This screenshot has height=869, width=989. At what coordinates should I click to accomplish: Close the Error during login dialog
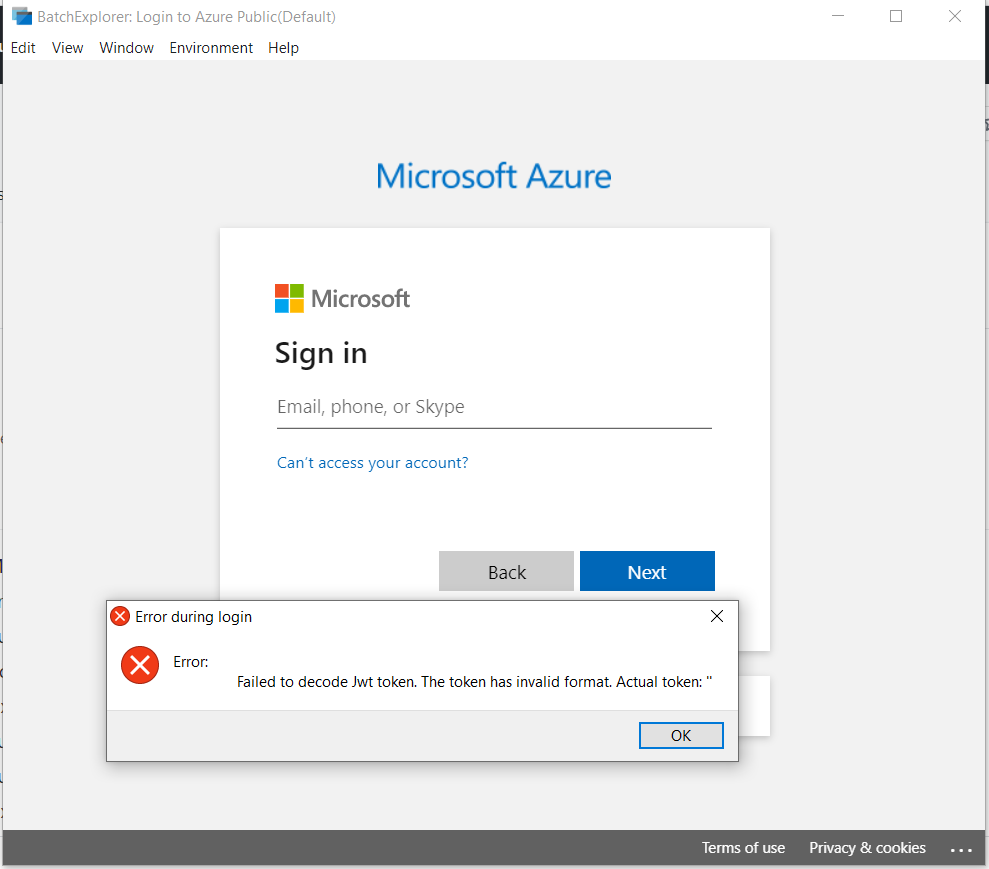point(717,616)
